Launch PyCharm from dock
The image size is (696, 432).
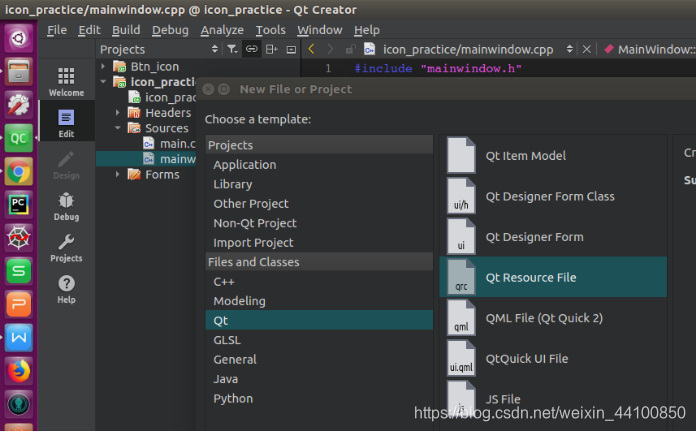click(18, 205)
